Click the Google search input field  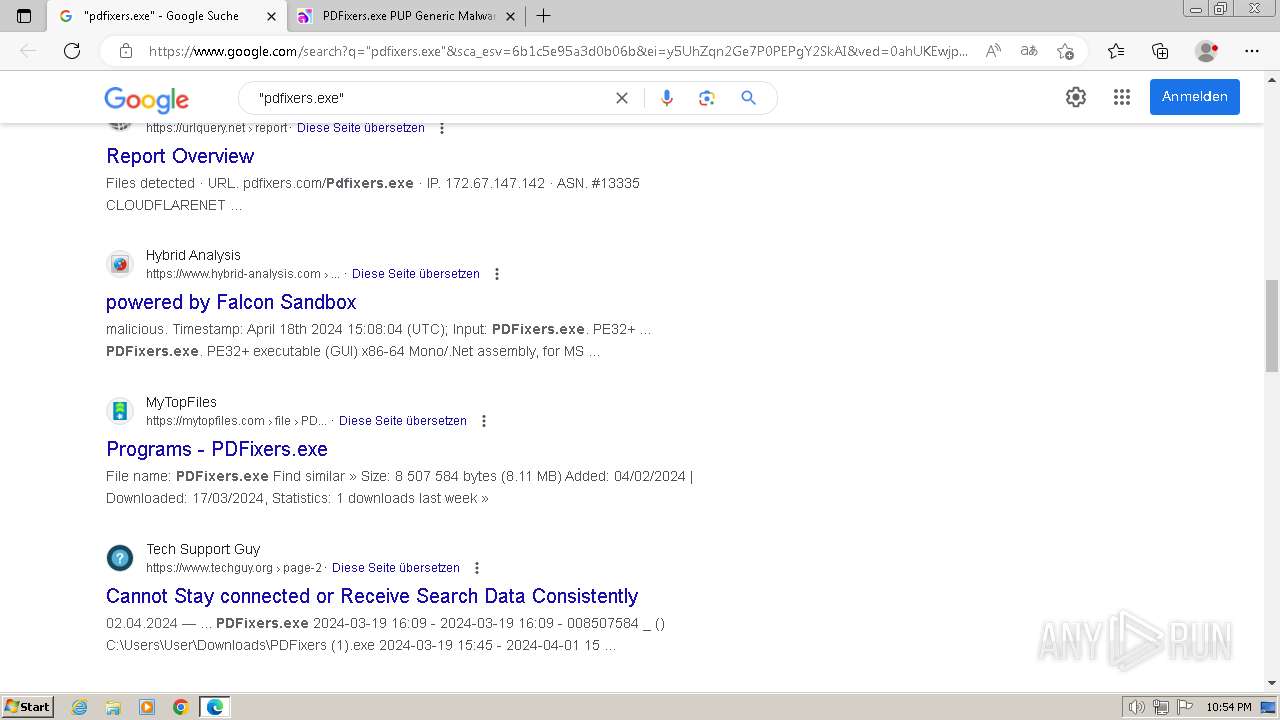coord(430,98)
